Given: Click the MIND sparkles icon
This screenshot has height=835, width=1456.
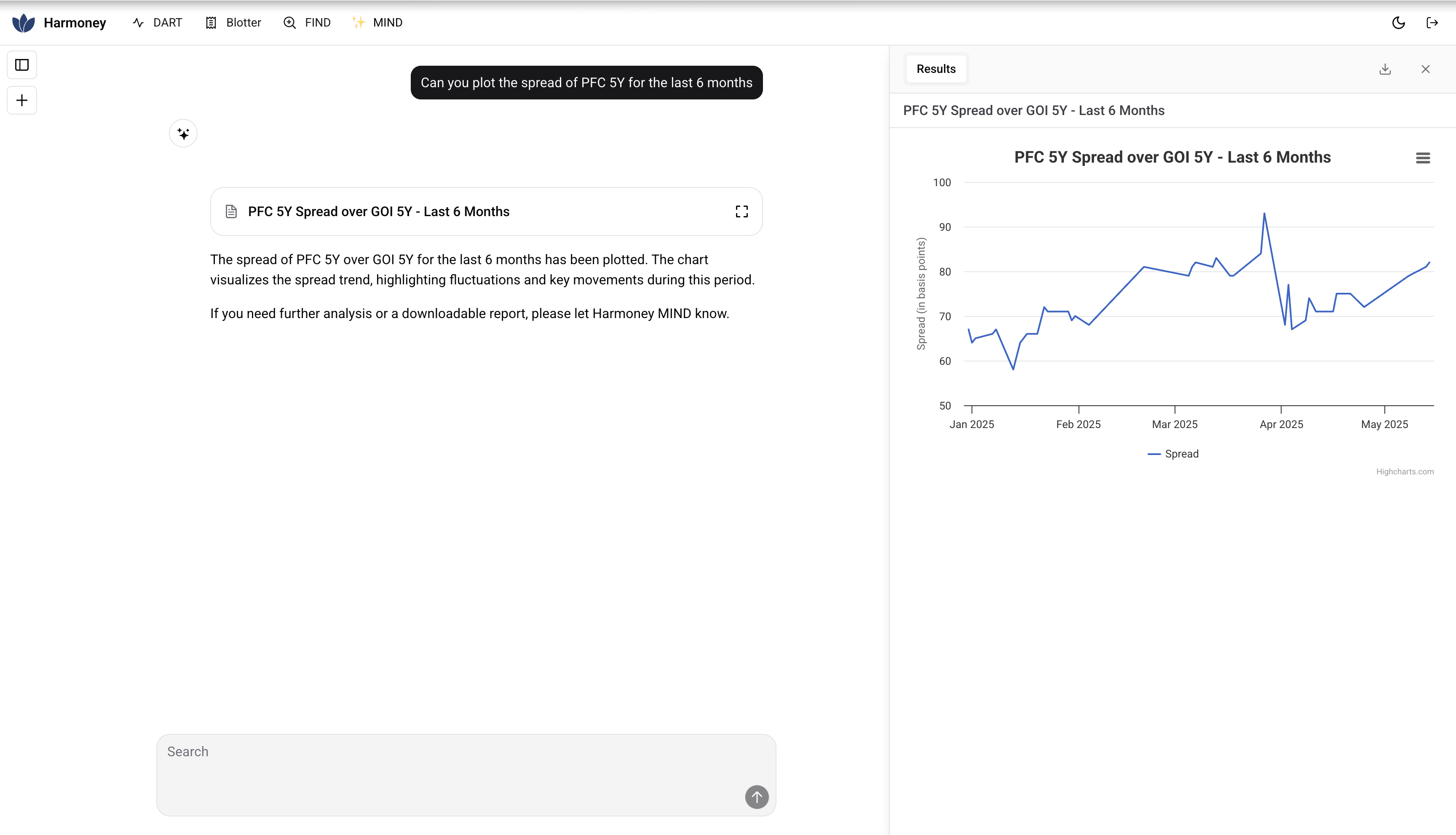Looking at the screenshot, I should point(359,23).
